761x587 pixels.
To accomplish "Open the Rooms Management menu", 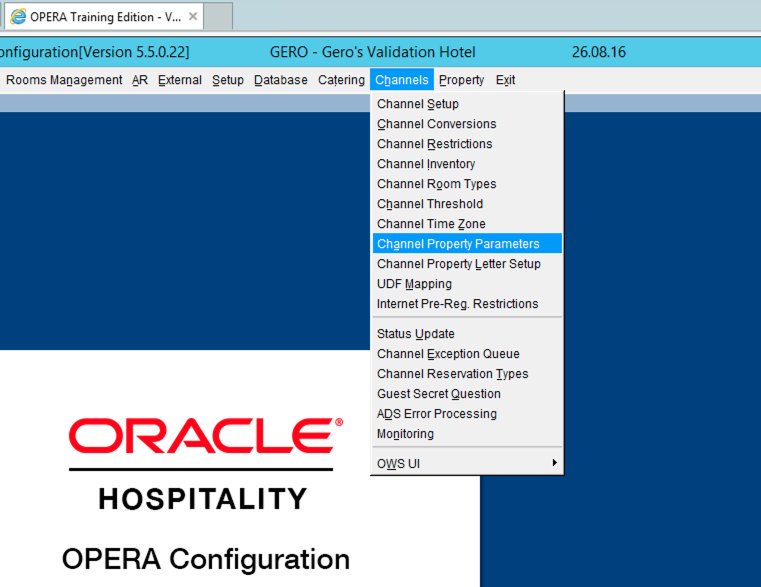I will [64, 80].
